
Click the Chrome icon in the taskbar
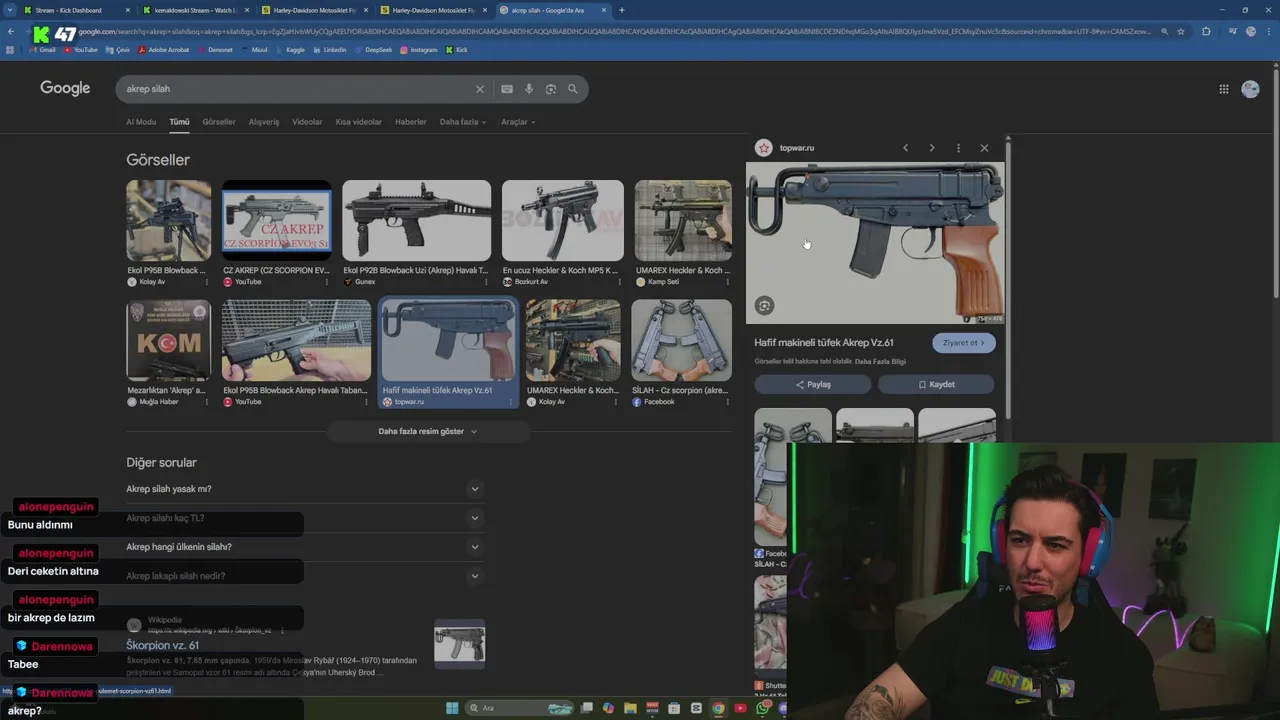tap(718, 708)
